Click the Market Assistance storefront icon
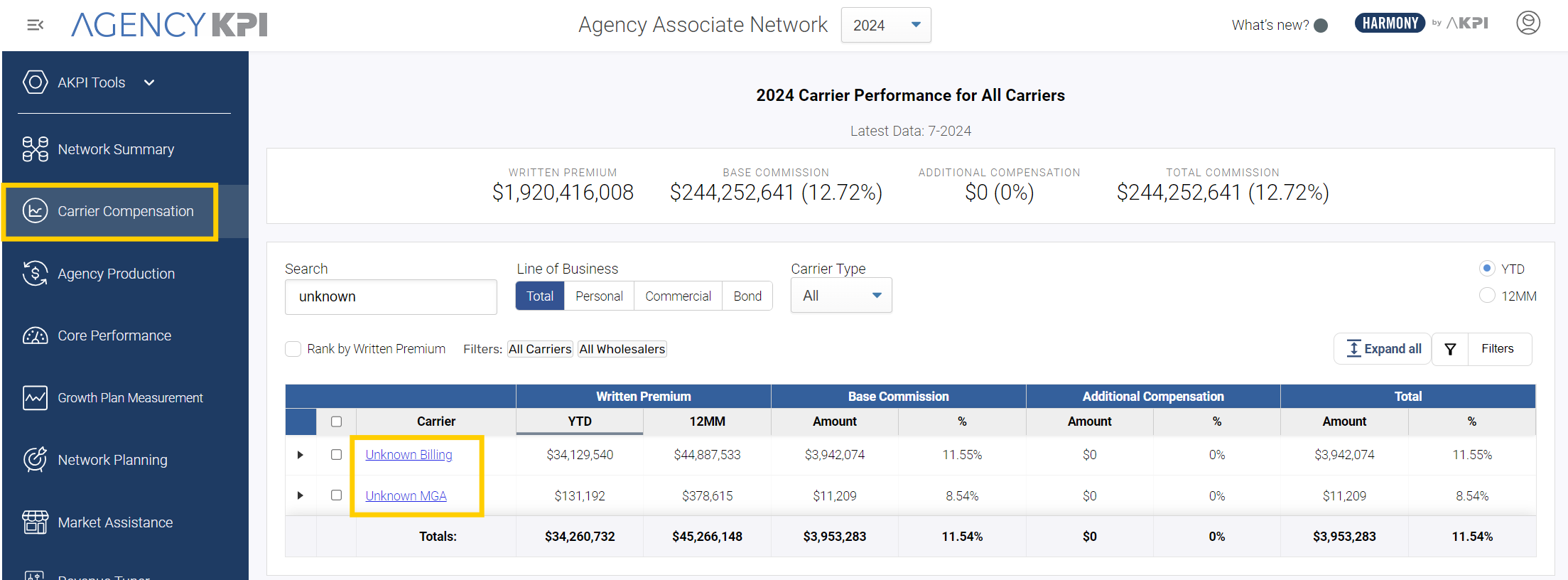1568x580 pixels. pos(35,522)
